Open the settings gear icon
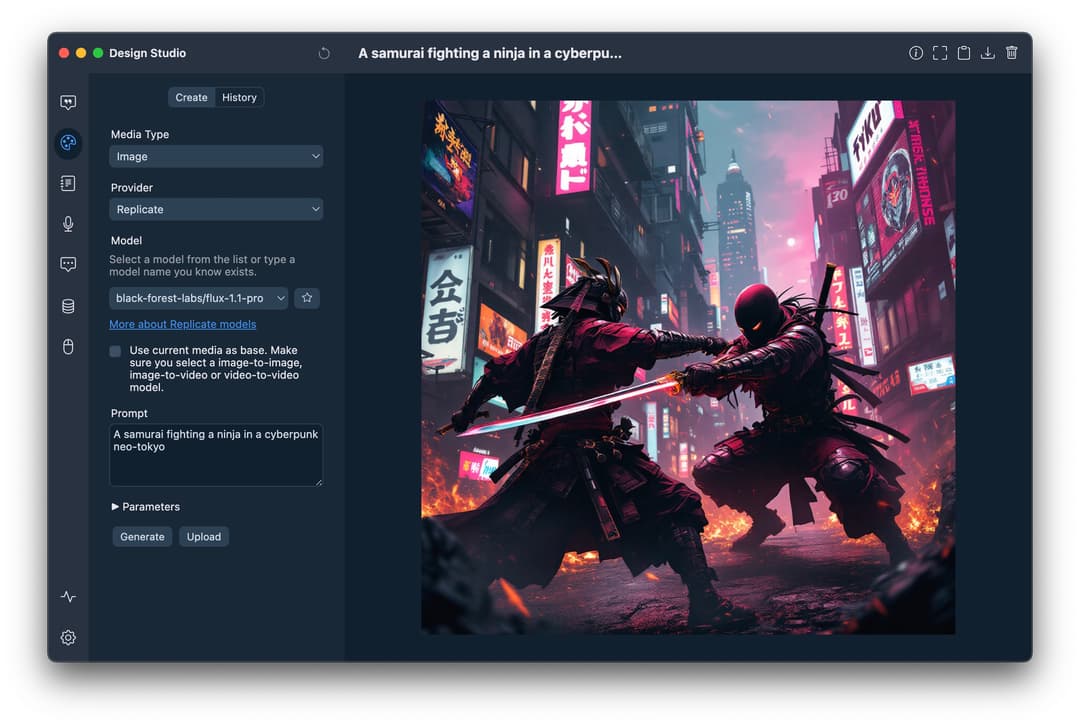 point(68,638)
